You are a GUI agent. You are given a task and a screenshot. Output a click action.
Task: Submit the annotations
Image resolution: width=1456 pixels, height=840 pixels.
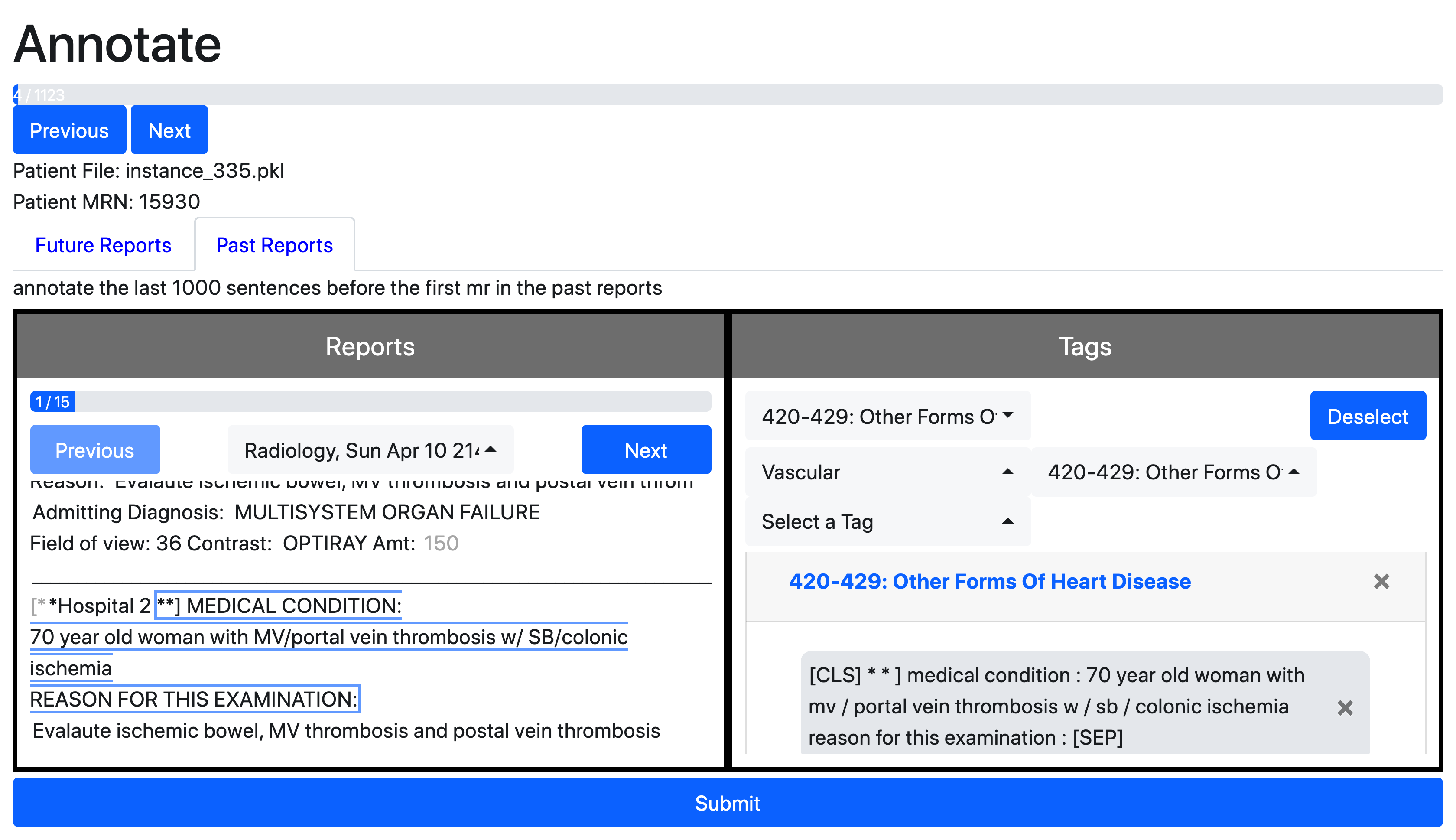coord(727,803)
